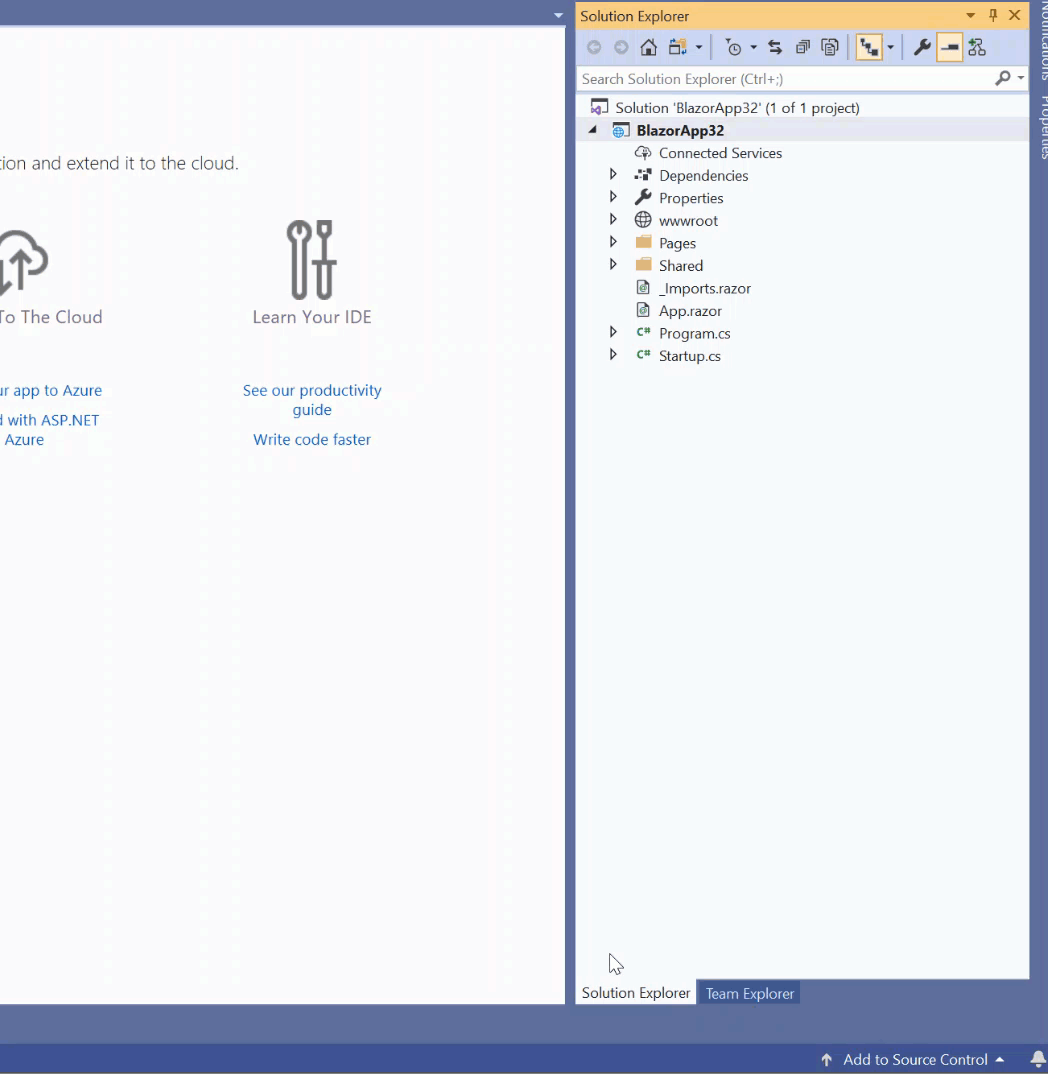The image size is (1048, 1074).
Task: Click the Learn Your IDE tools icon
Action: click(x=311, y=260)
